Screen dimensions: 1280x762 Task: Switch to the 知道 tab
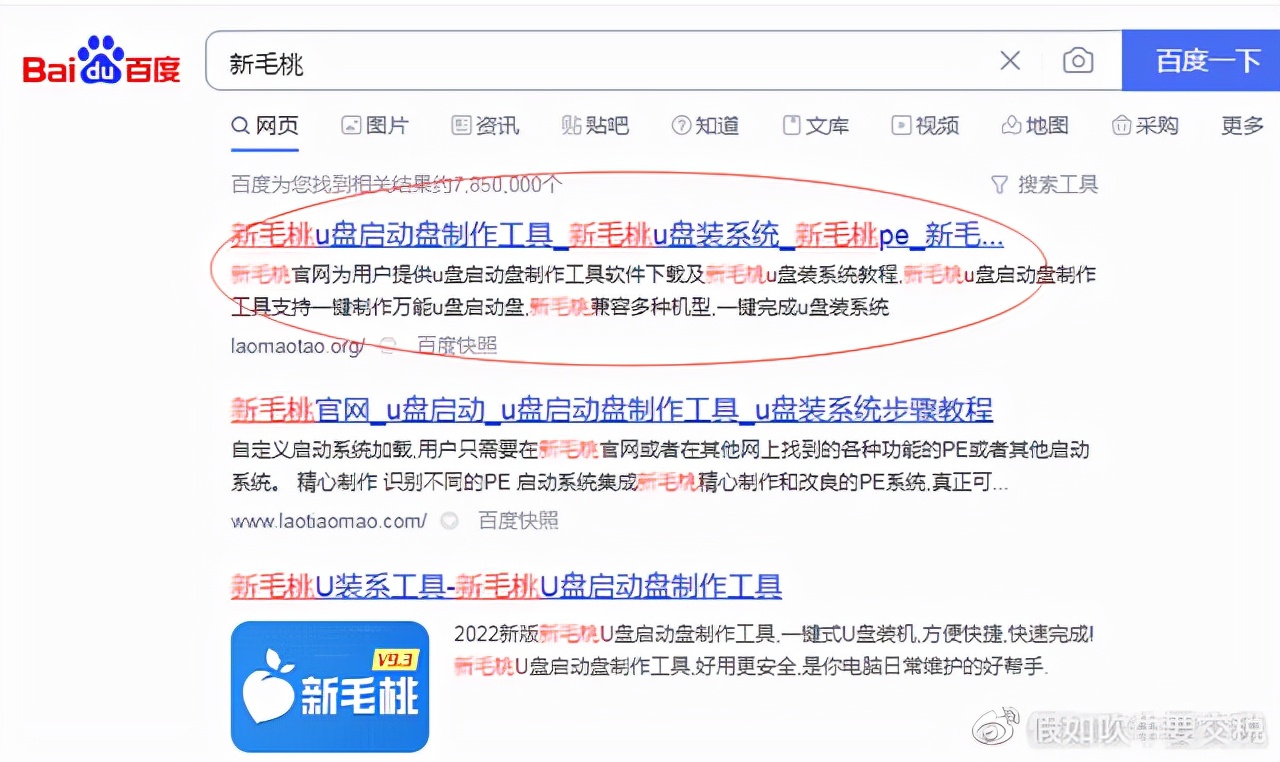pos(705,125)
